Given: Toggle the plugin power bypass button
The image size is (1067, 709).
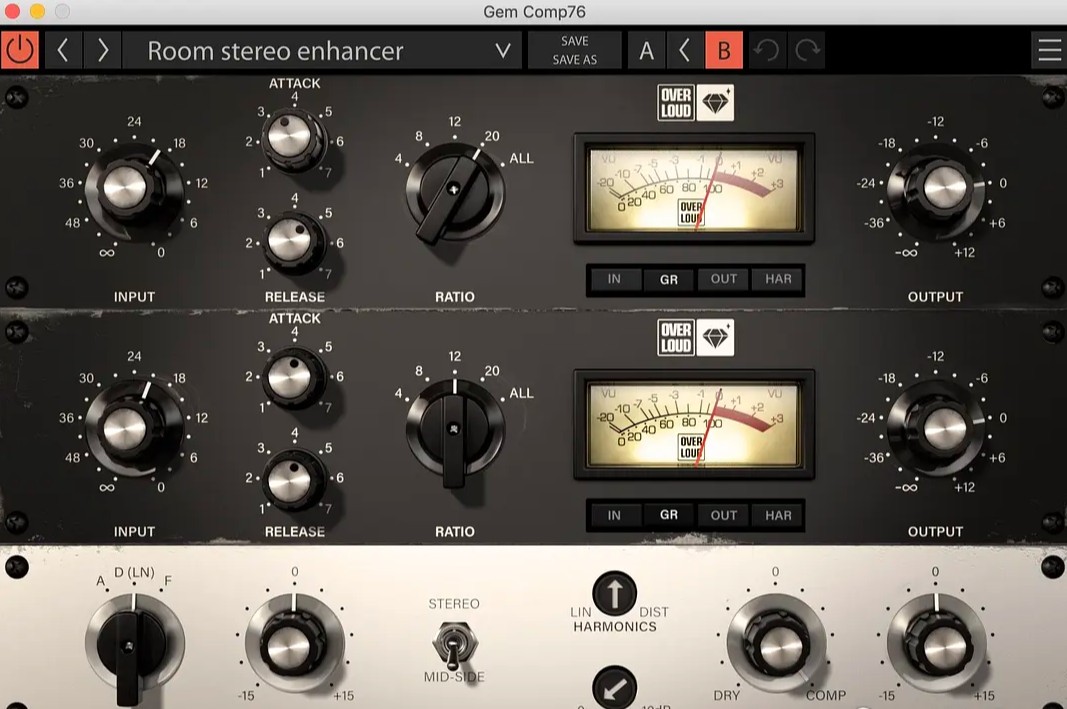Looking at the screenshot, I should pos(20,50).
